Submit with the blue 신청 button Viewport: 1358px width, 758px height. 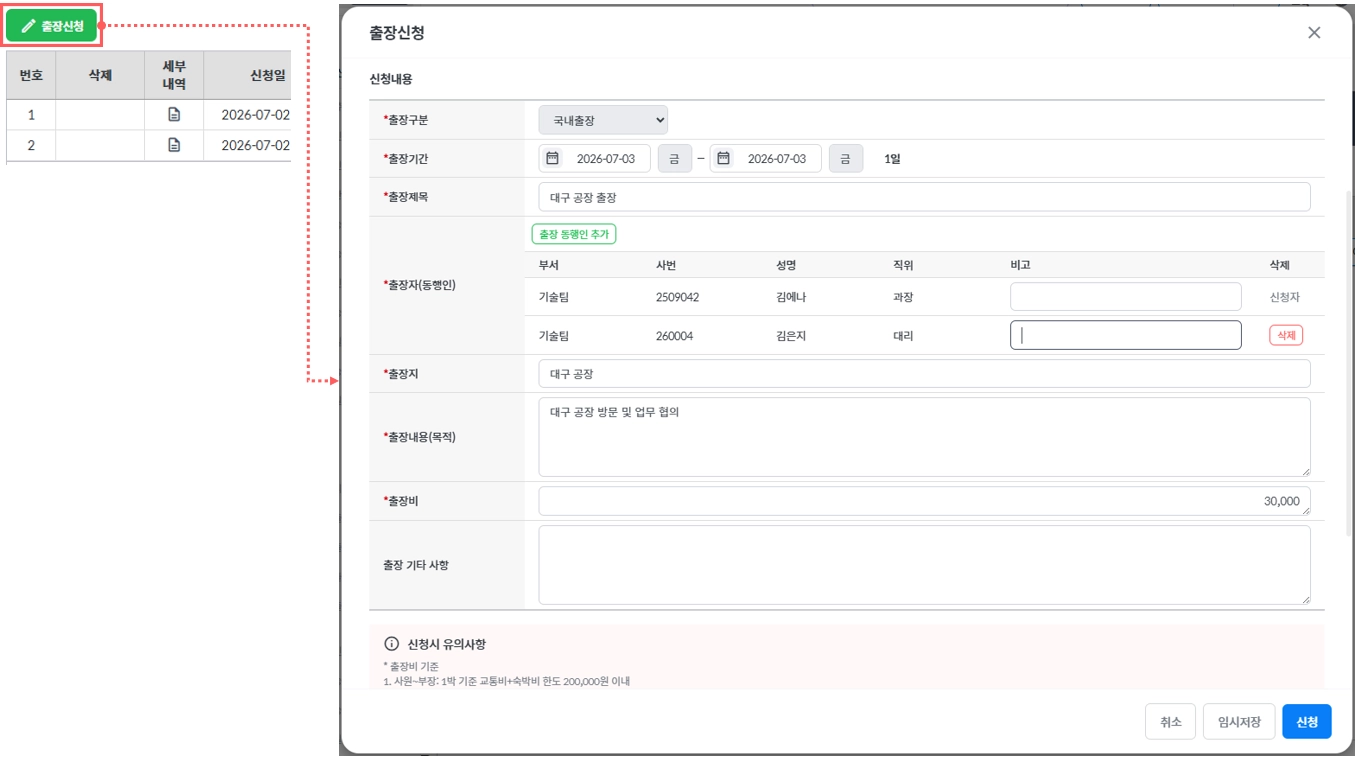click(x=1307, y=722)
